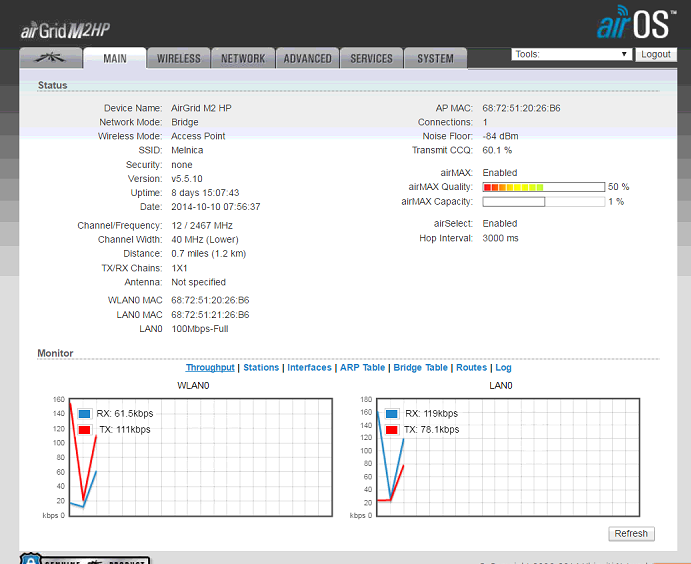Click the Network Mode value Bridge
The width and height of the screenshot is (691, 564).
pos(185,122)
